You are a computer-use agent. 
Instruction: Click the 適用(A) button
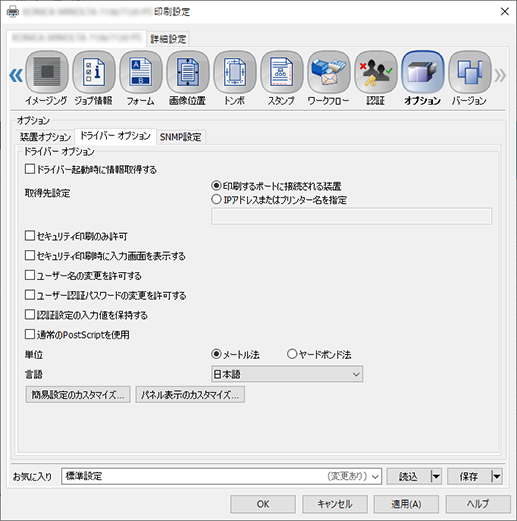click(x=406, y=504)
